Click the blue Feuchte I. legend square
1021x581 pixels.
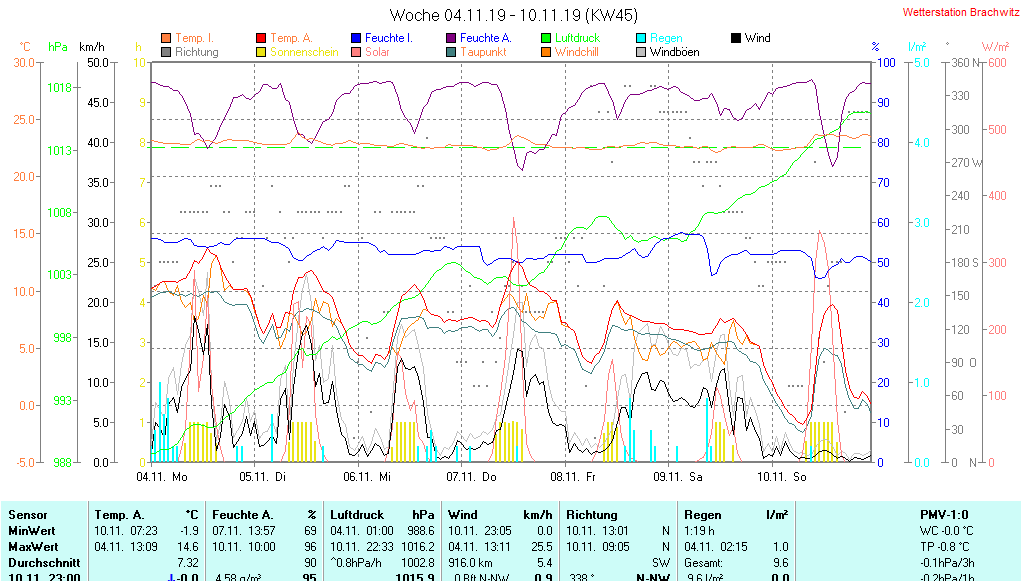click(x=356, y=38)
